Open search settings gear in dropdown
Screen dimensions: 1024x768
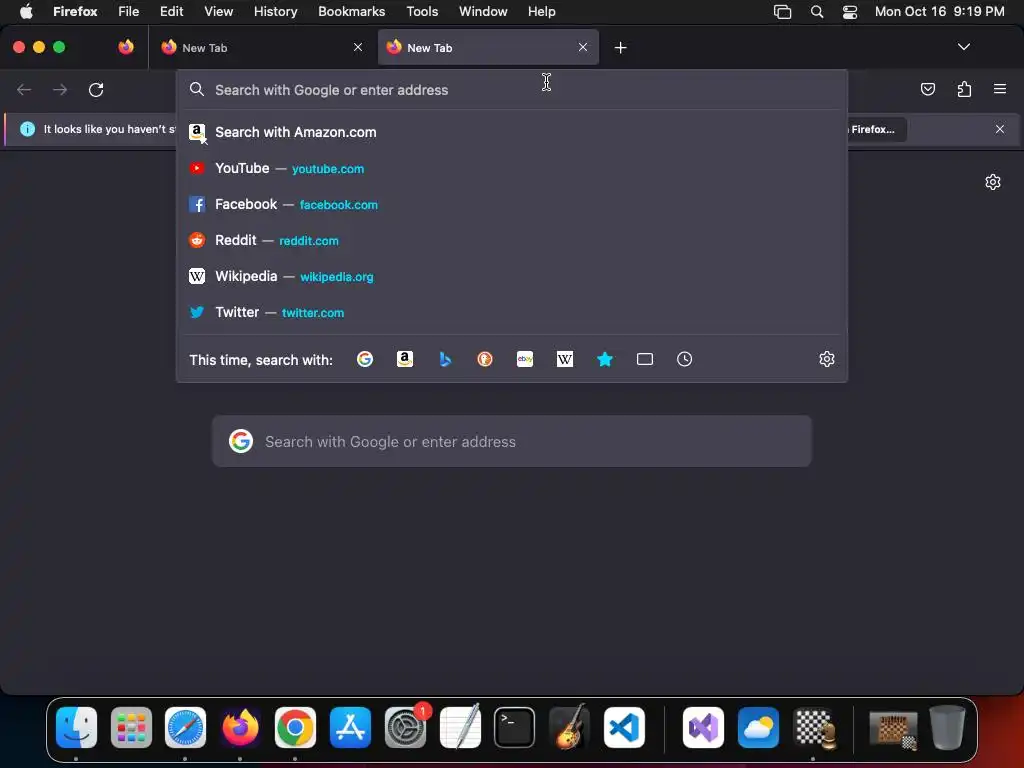point(827,359)
